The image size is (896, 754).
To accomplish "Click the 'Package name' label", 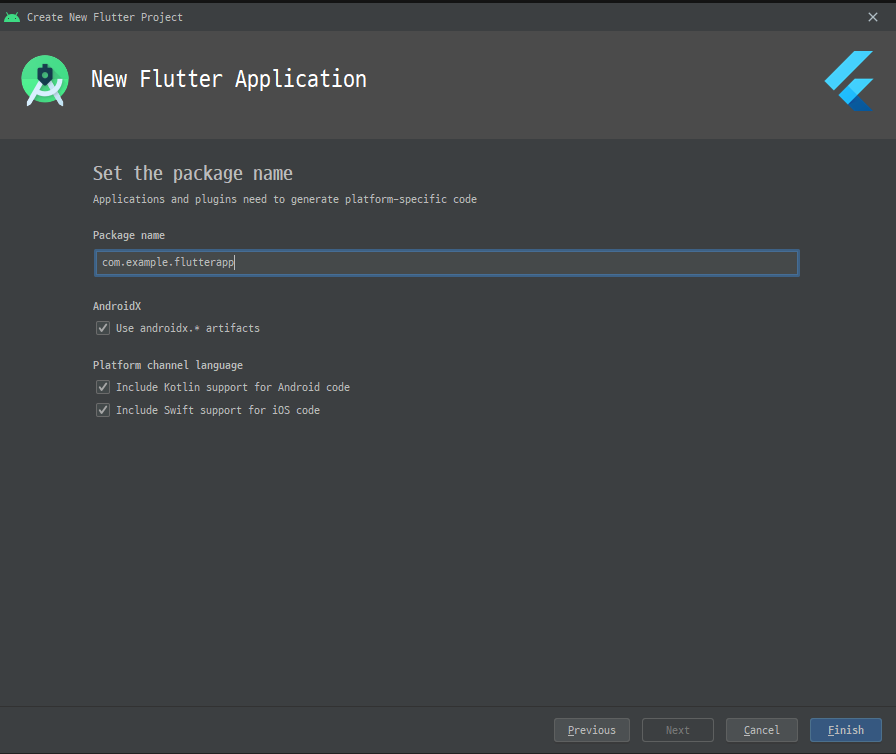I will coord(129,235).
